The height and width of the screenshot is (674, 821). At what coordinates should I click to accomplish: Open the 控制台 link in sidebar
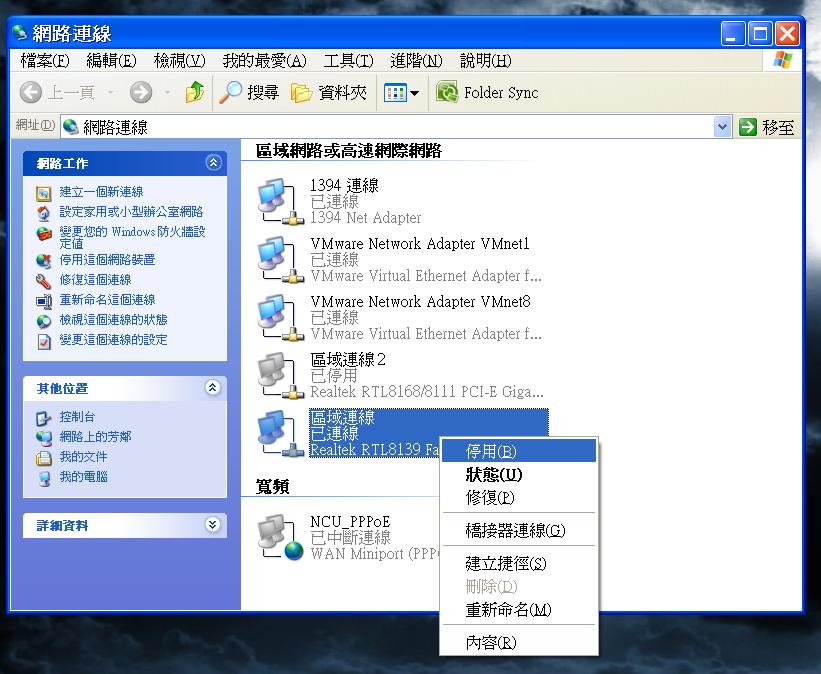[x=77, y=417]
